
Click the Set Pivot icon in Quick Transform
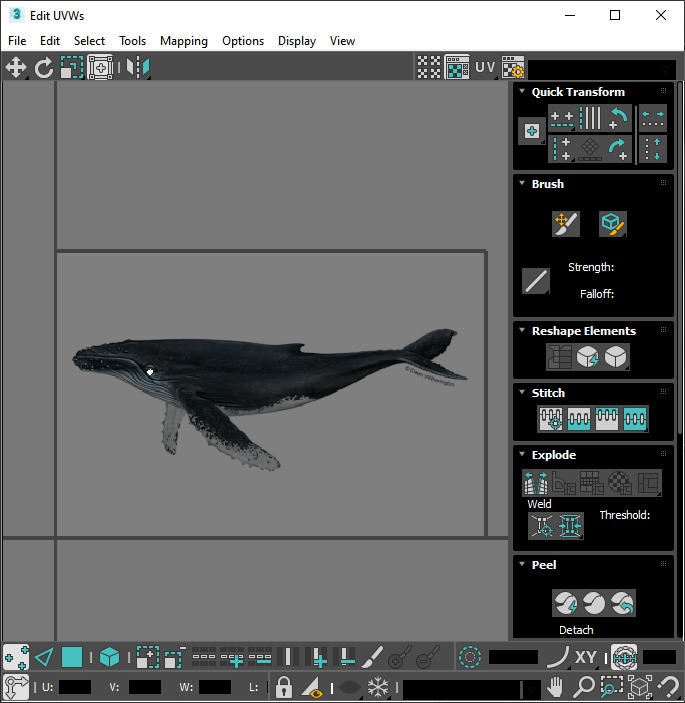532,131
